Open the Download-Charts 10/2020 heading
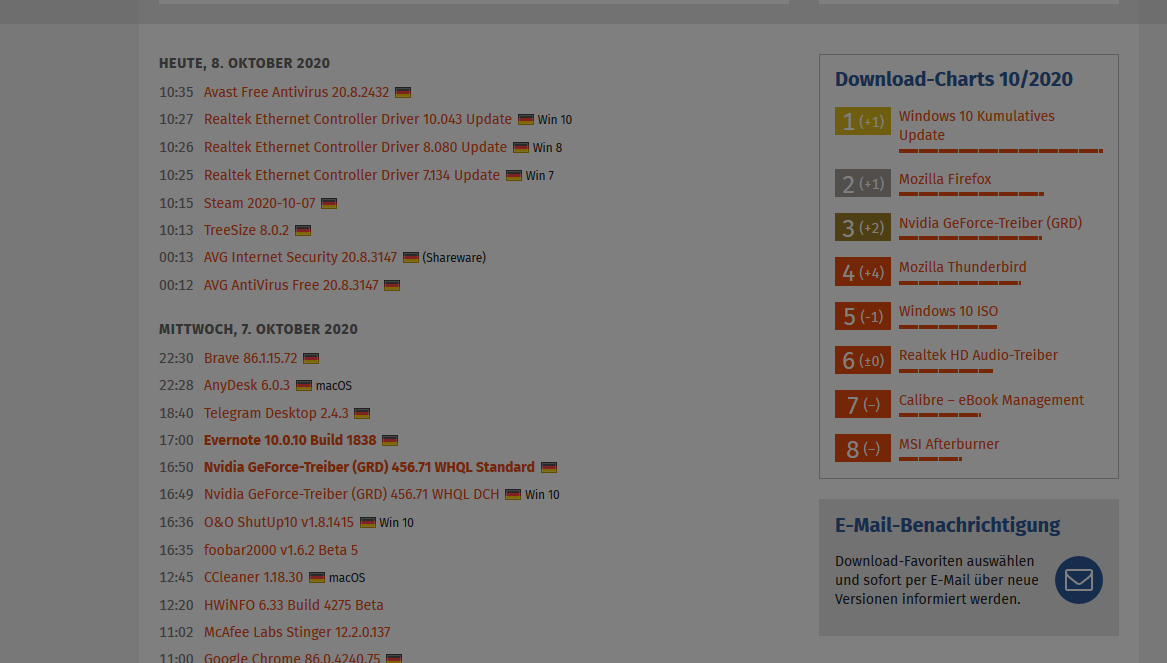The height and width of the screenshot is (663, 1167). pyautogui.click(x=953, y=79)
